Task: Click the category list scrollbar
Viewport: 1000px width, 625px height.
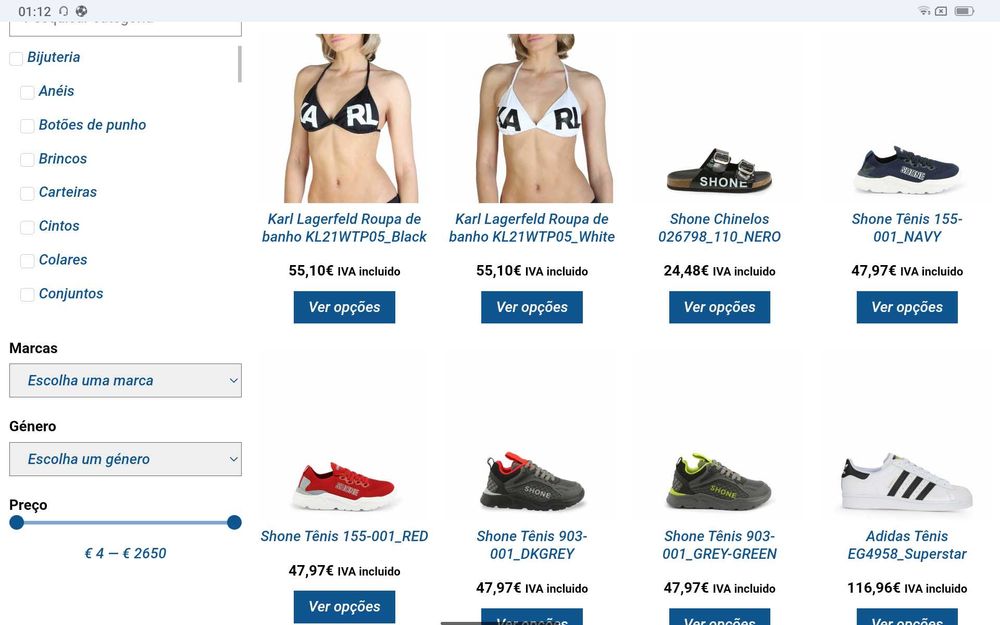Action: click(240, 64)
